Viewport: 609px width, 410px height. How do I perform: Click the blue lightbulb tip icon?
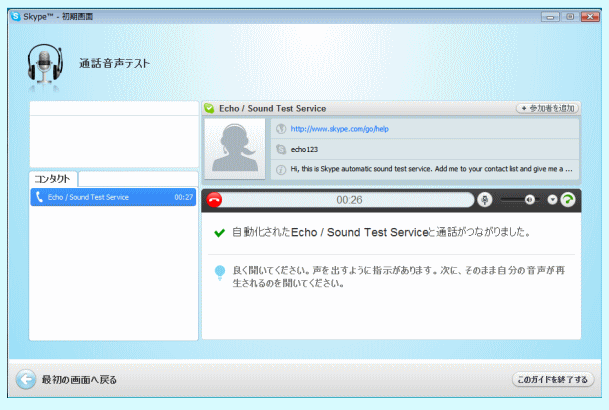click(x=220, y=273)
